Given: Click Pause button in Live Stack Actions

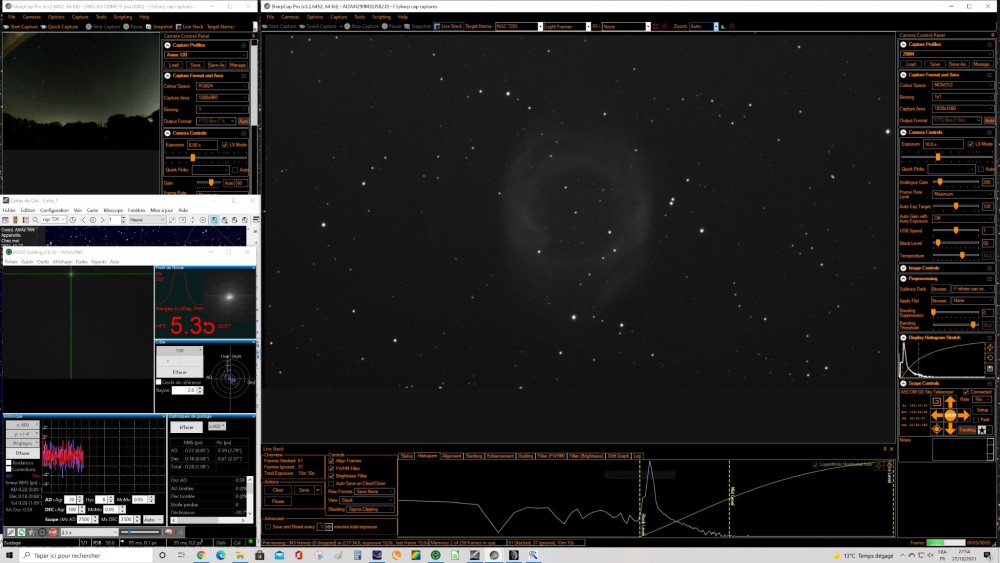Looking at the screenshot, I should coord(278,501).
